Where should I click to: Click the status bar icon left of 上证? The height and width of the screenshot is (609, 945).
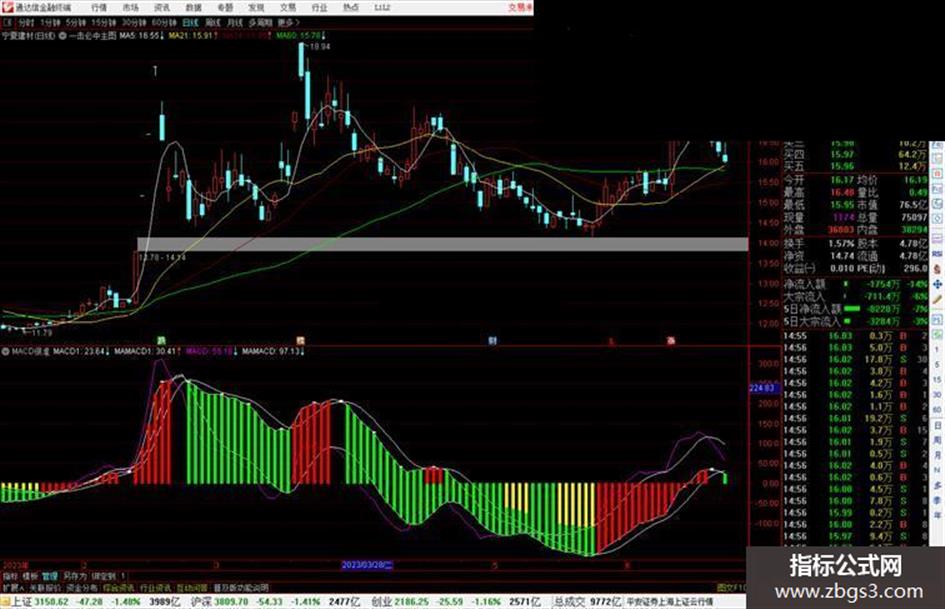click(x=5, y=602)
